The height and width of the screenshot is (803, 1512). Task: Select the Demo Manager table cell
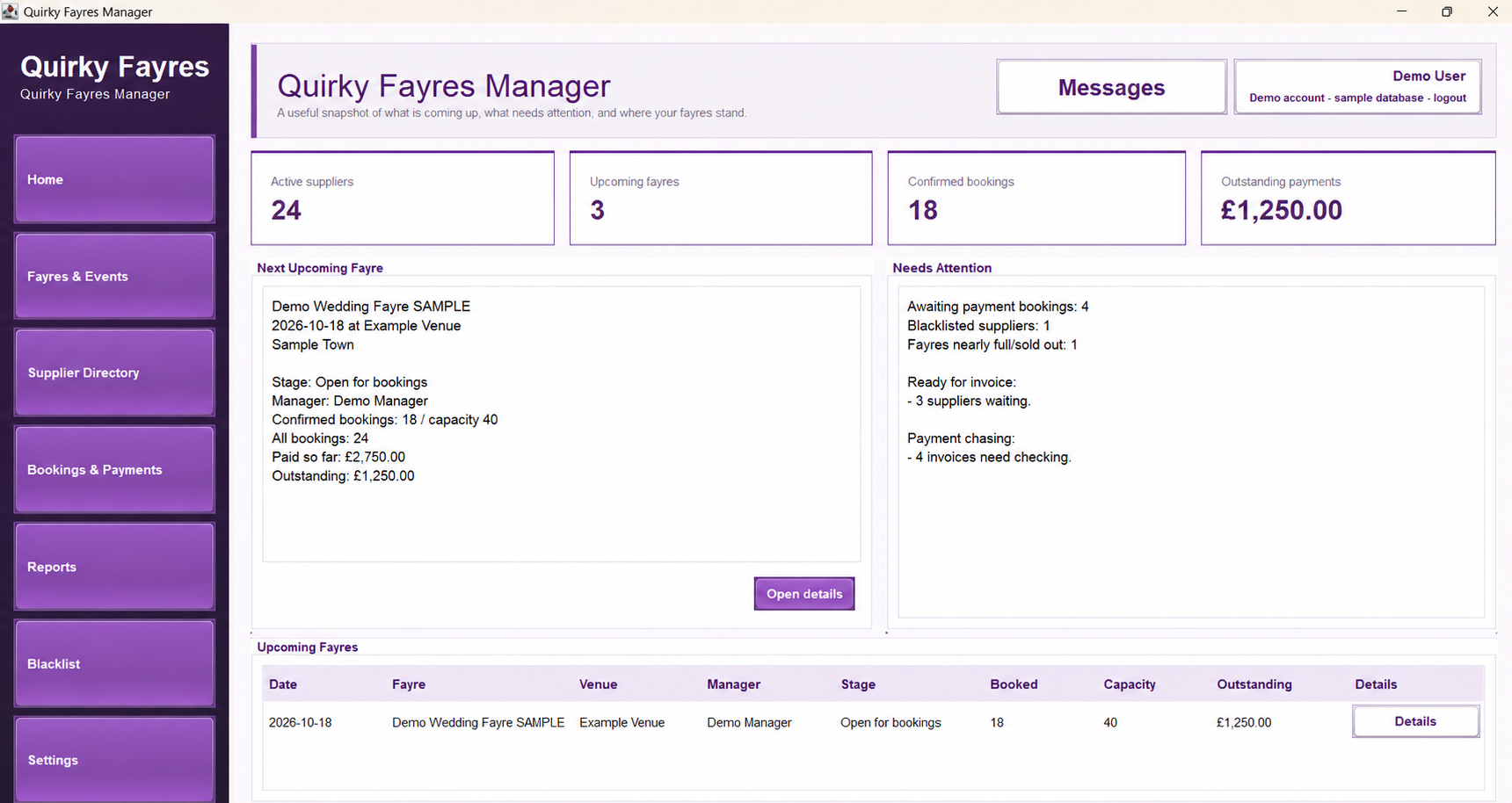tap(749, 722)
